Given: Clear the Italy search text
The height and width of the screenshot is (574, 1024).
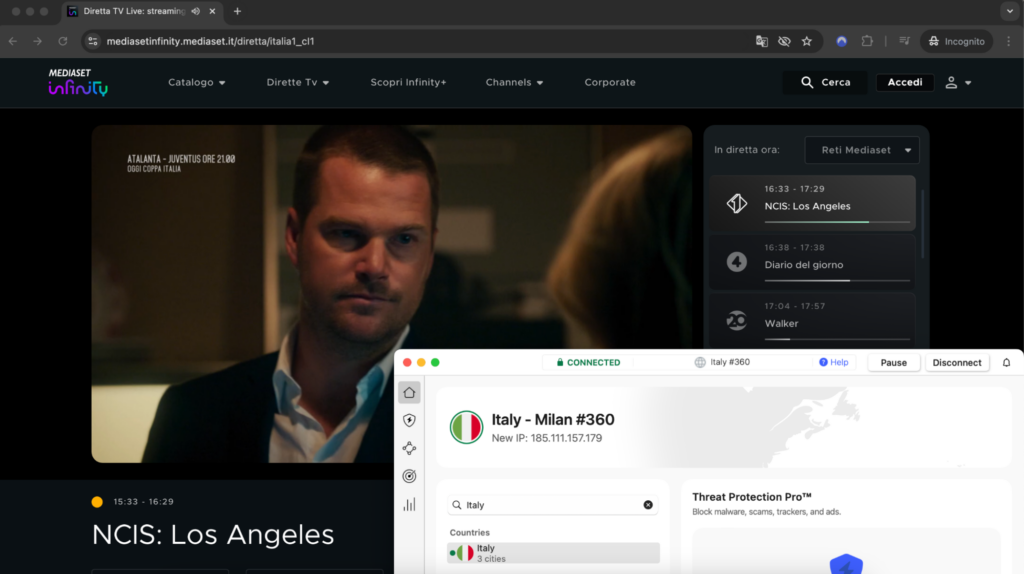Looking at the screenshot, I should click(x=648, y=505).
